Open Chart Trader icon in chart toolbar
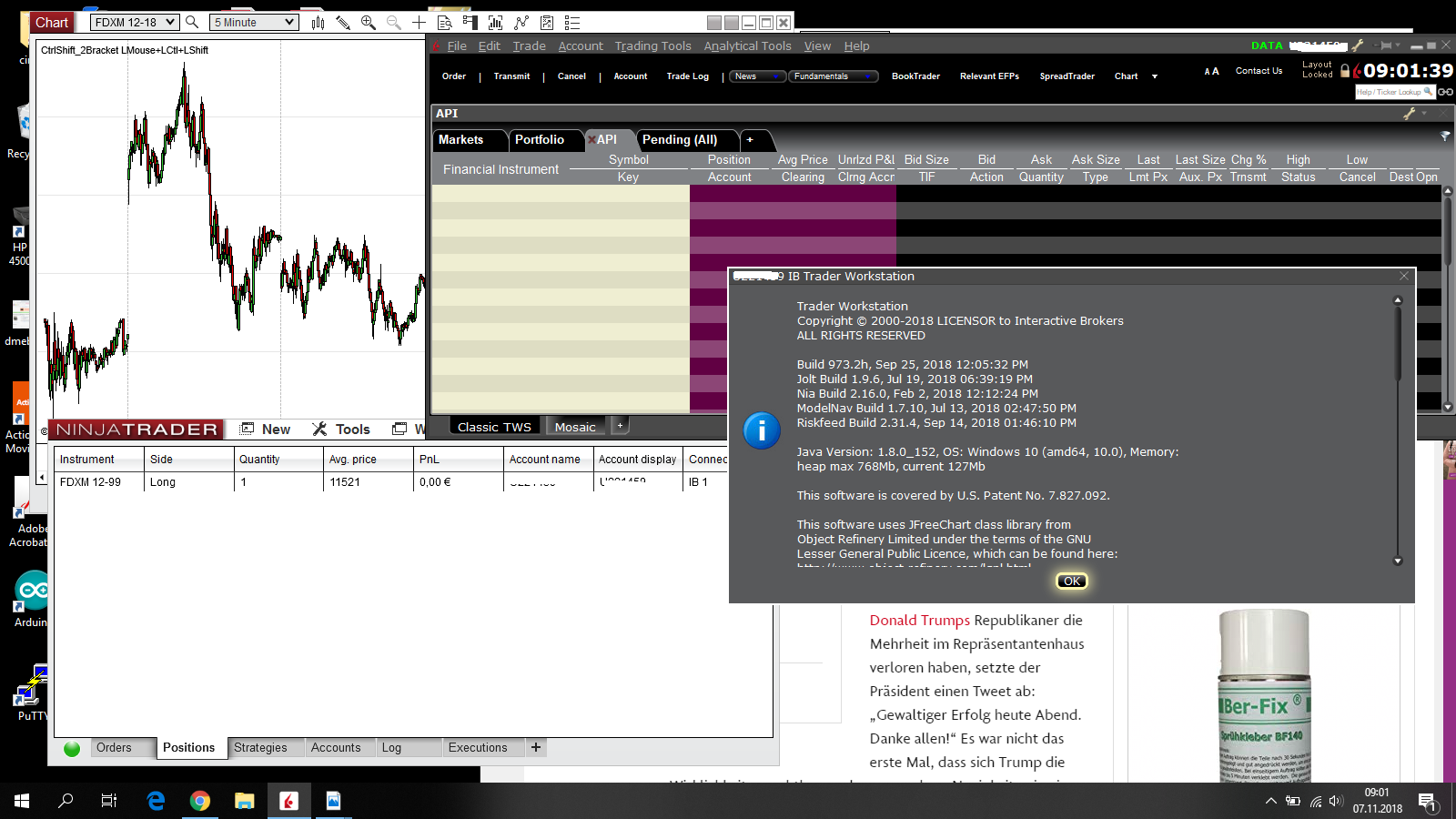Image resolution: width=1456 pixels, height=819 pixels. pos(470,23)
